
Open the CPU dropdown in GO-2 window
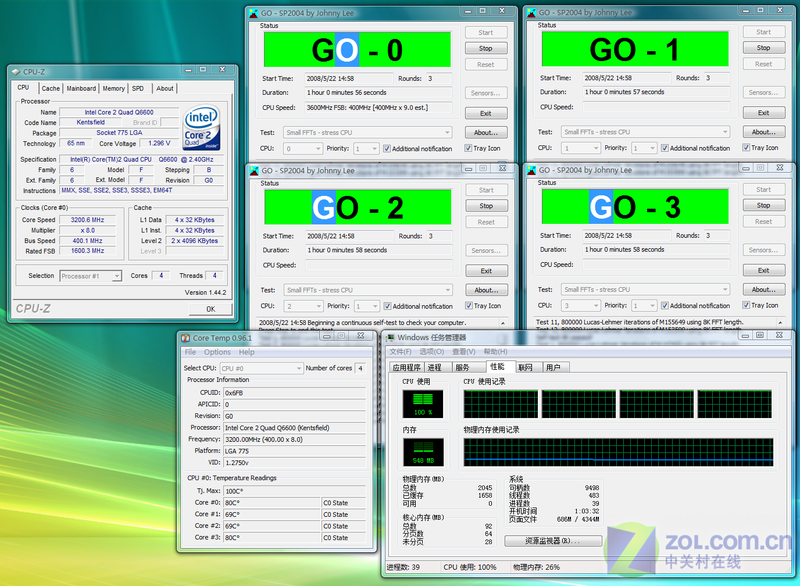(x=304, y=306)
